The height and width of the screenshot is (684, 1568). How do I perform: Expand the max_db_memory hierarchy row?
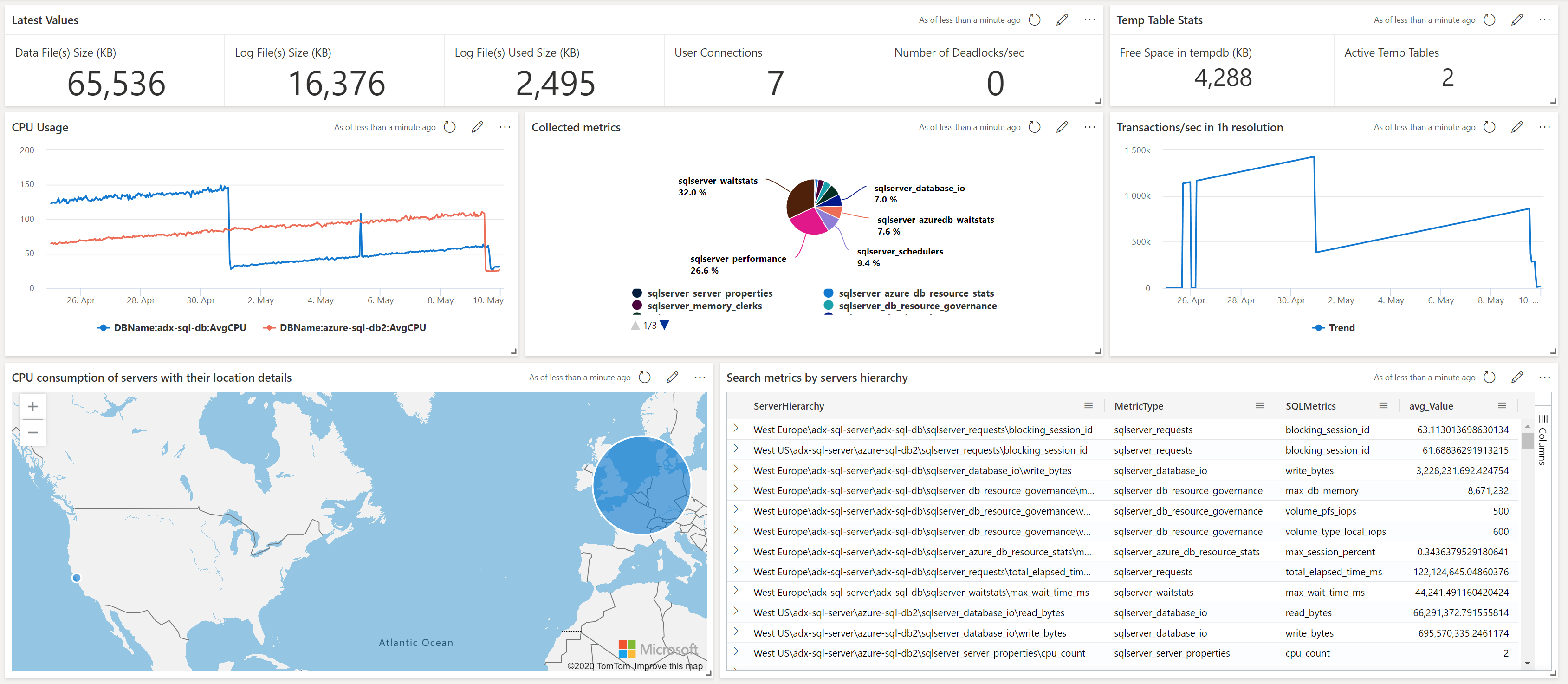pos(736,490)
